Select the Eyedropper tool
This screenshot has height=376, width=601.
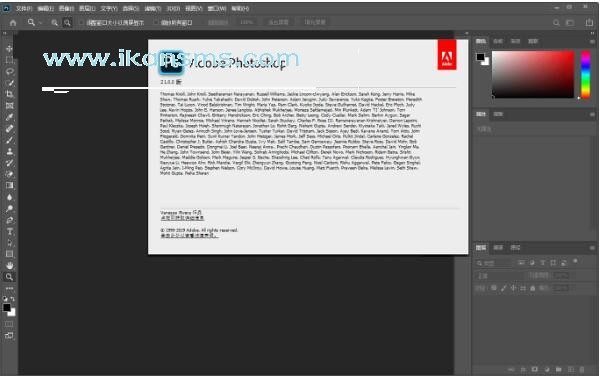pos(9,117)
